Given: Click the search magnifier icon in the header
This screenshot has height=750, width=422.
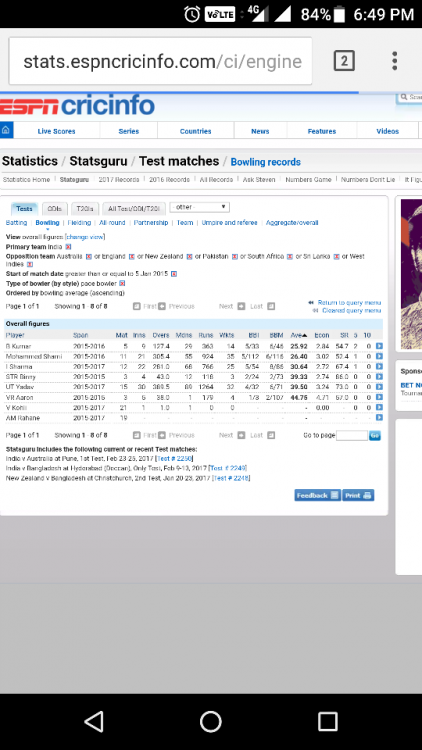Looking at the screenshot, I should pyautogui.click(x=404, y=97).
